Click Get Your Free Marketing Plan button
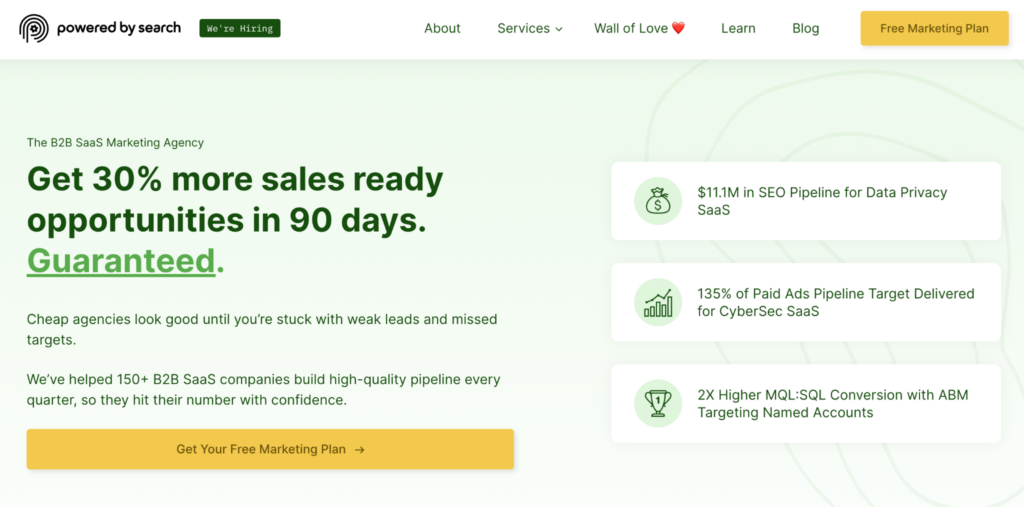This screenshot has width=1024, height=507. point(261,449)
